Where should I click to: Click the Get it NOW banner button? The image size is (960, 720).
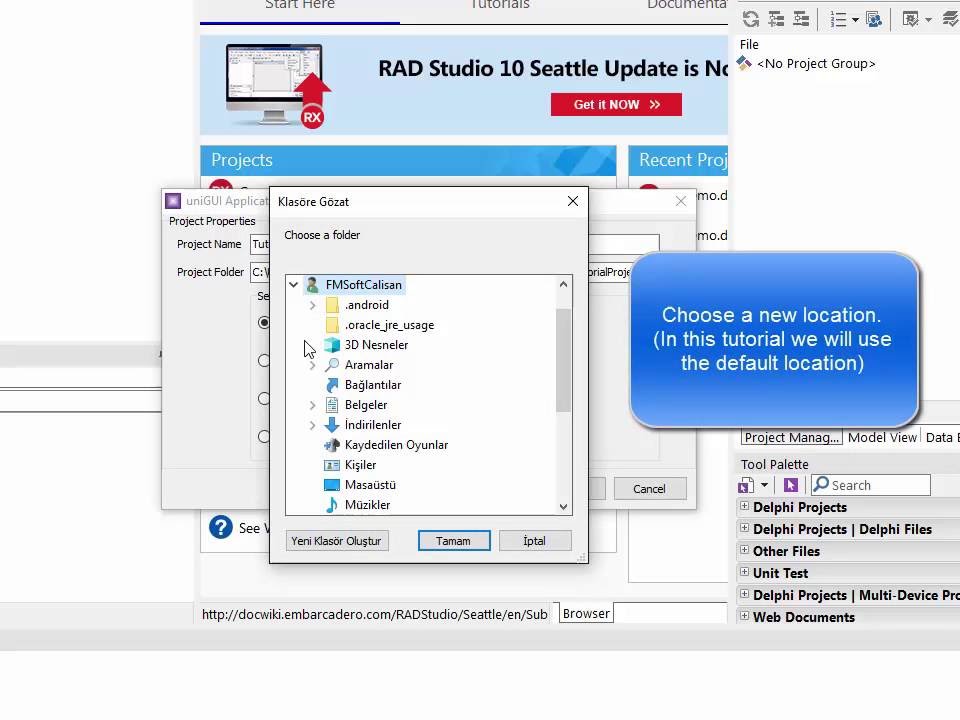pos(616,105)
